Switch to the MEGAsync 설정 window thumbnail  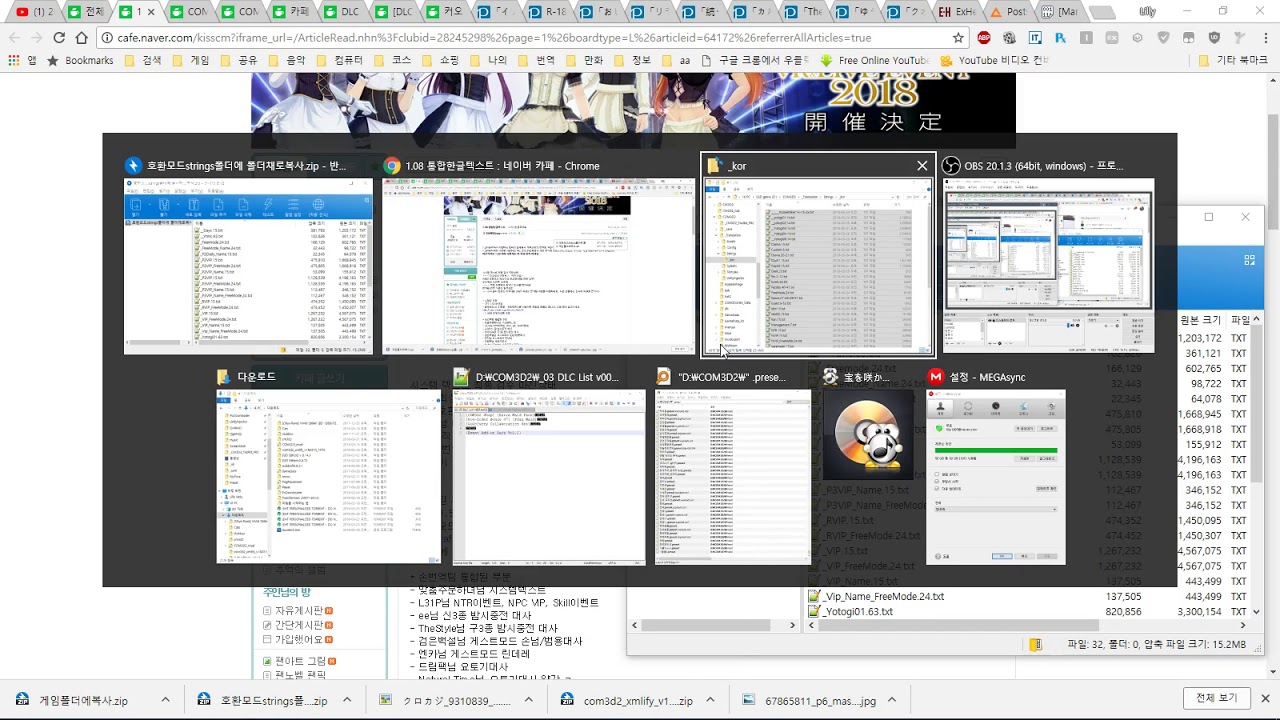pos(996,476)
